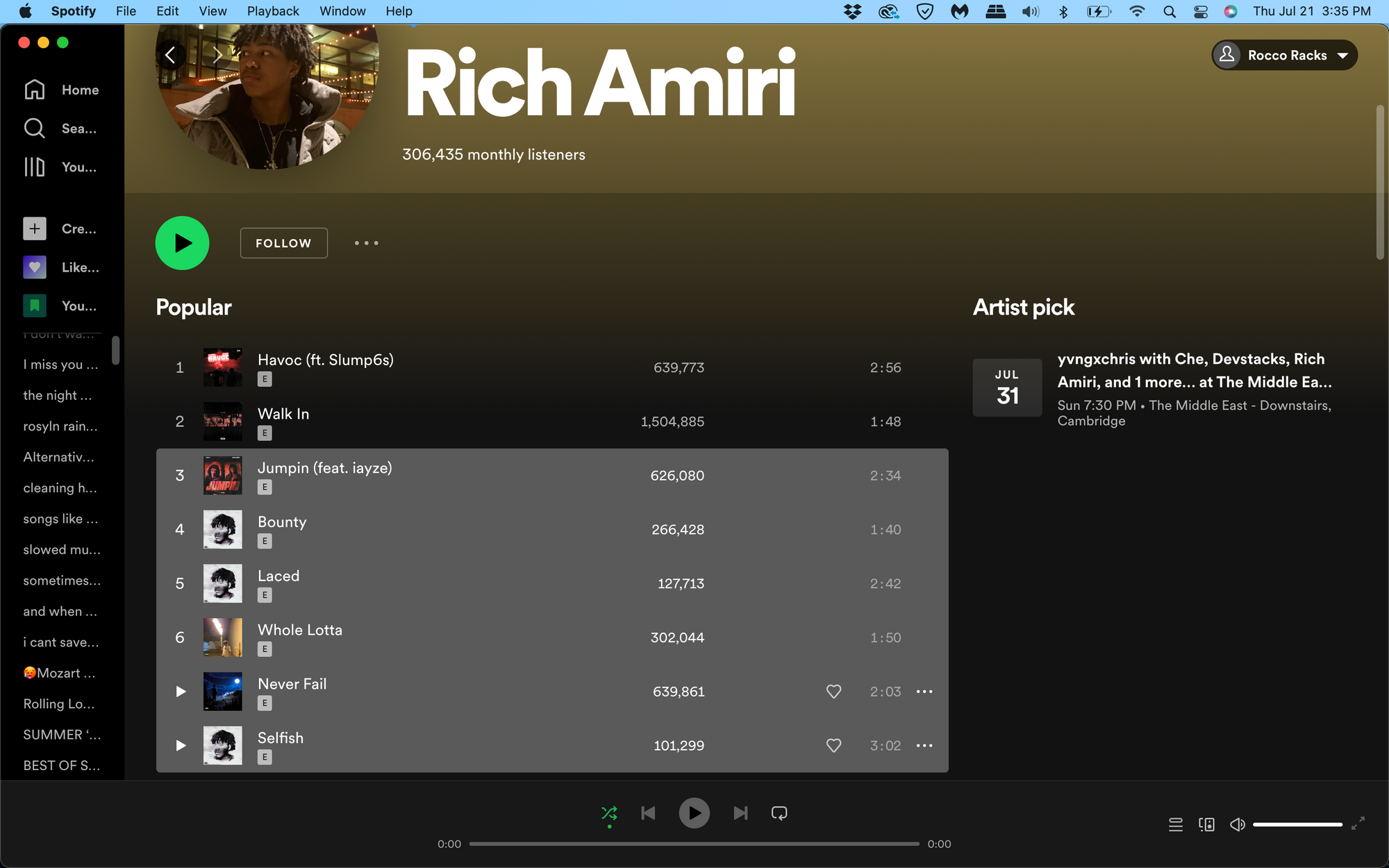Select the Whole Lotta track title
This screenshot has width=1389, height=868.
pos(300,630)
